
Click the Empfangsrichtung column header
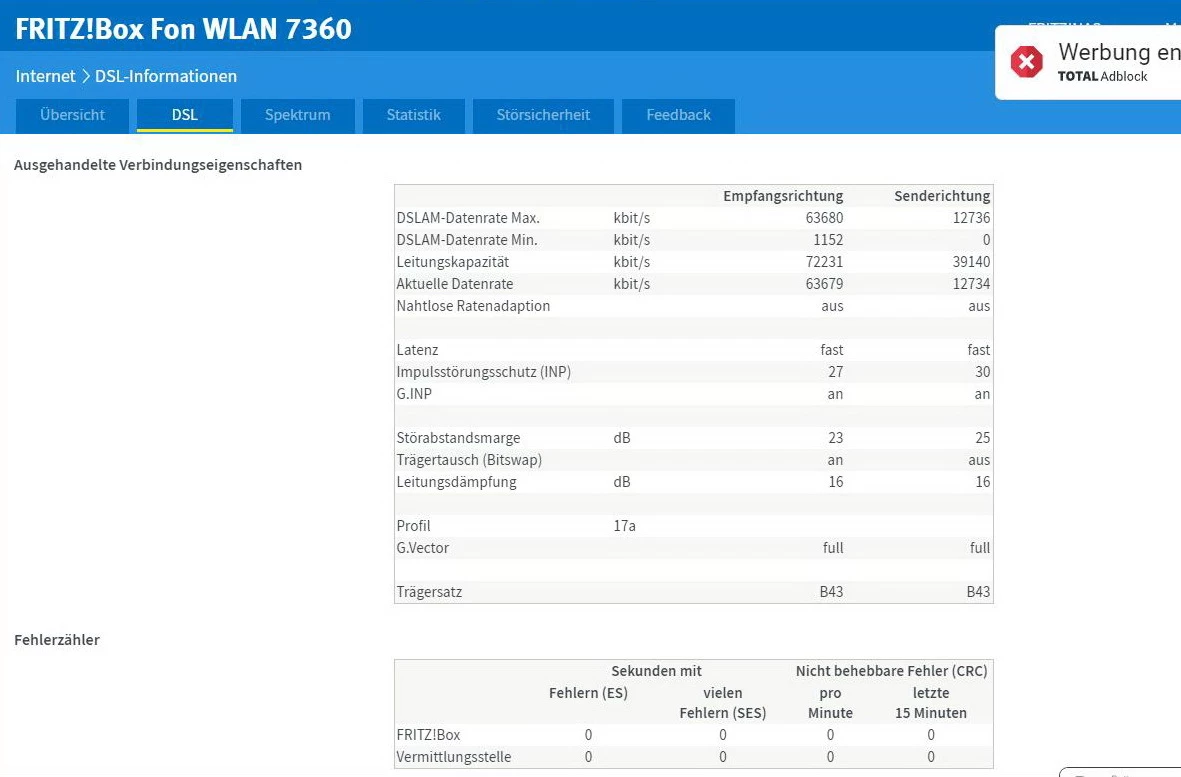click(x=783, y=196)
